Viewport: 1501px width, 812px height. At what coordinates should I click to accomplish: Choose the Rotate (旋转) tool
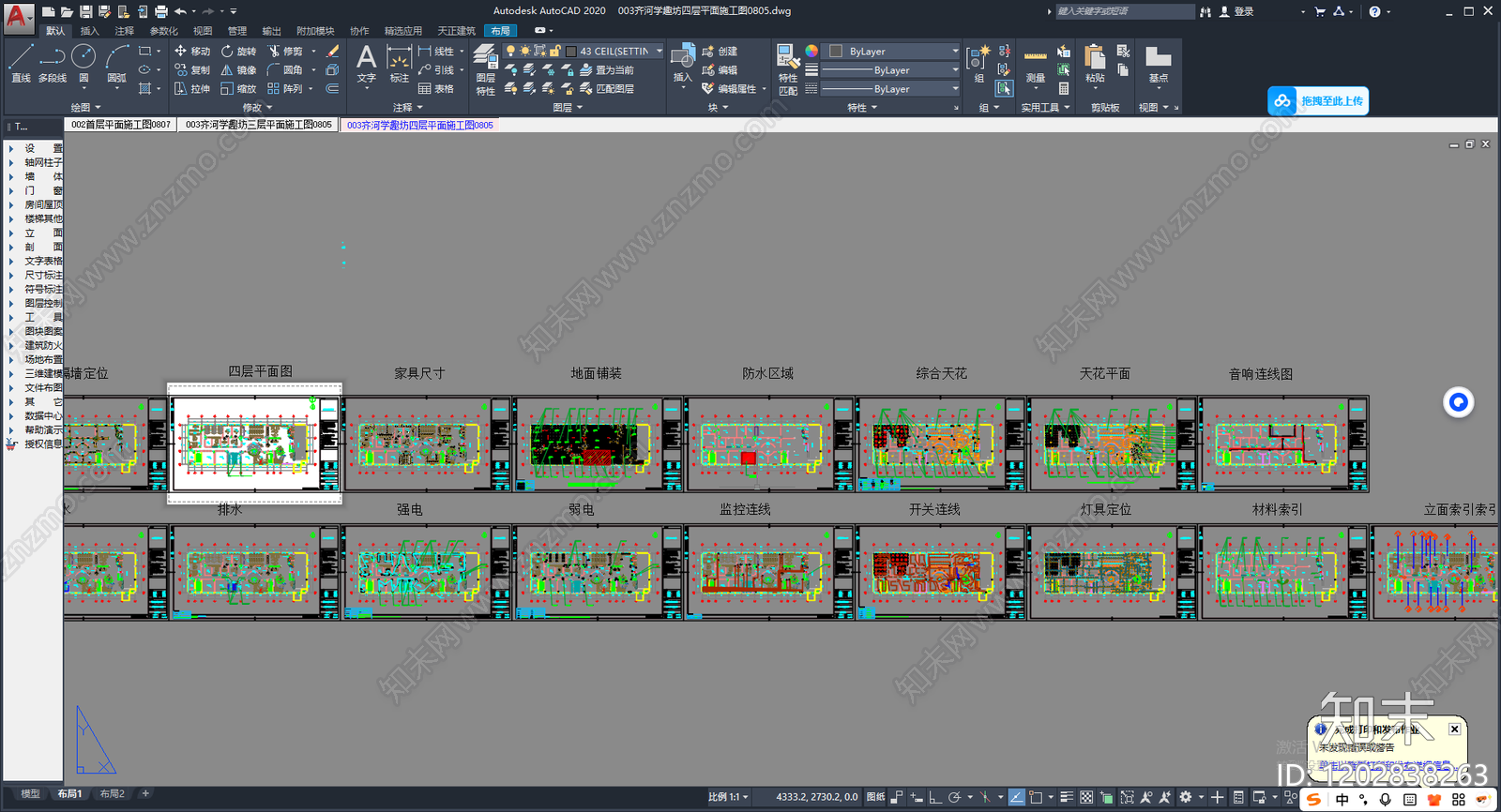click(x=238, y=52)
